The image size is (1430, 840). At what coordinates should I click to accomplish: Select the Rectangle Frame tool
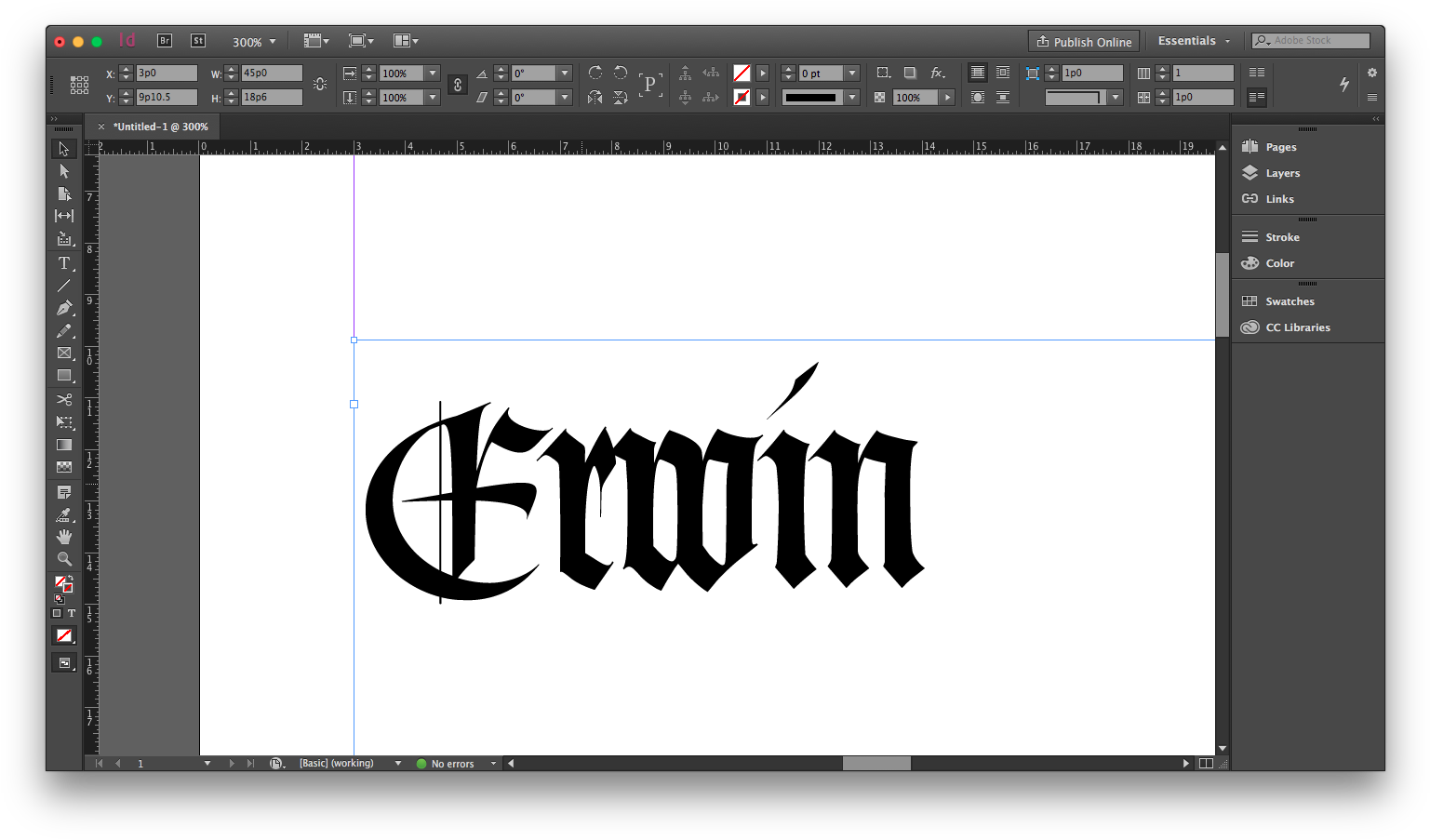pyautogui.click(x=63, y=353)
